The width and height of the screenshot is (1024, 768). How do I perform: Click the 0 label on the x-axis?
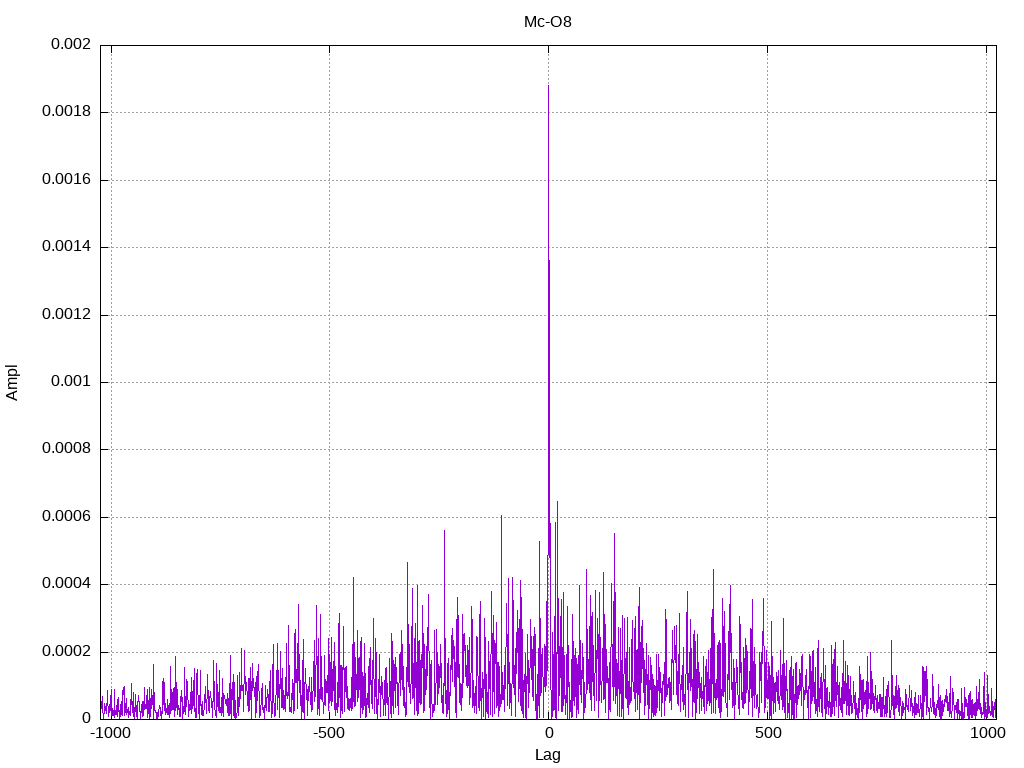tap(548, 734)
